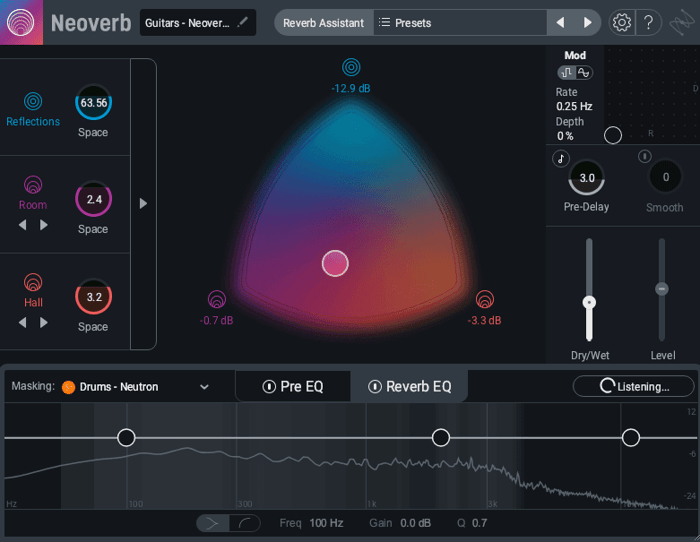Click the Level slider handle
This screenshot has width=700, height=542.
[x=662, y=289]
